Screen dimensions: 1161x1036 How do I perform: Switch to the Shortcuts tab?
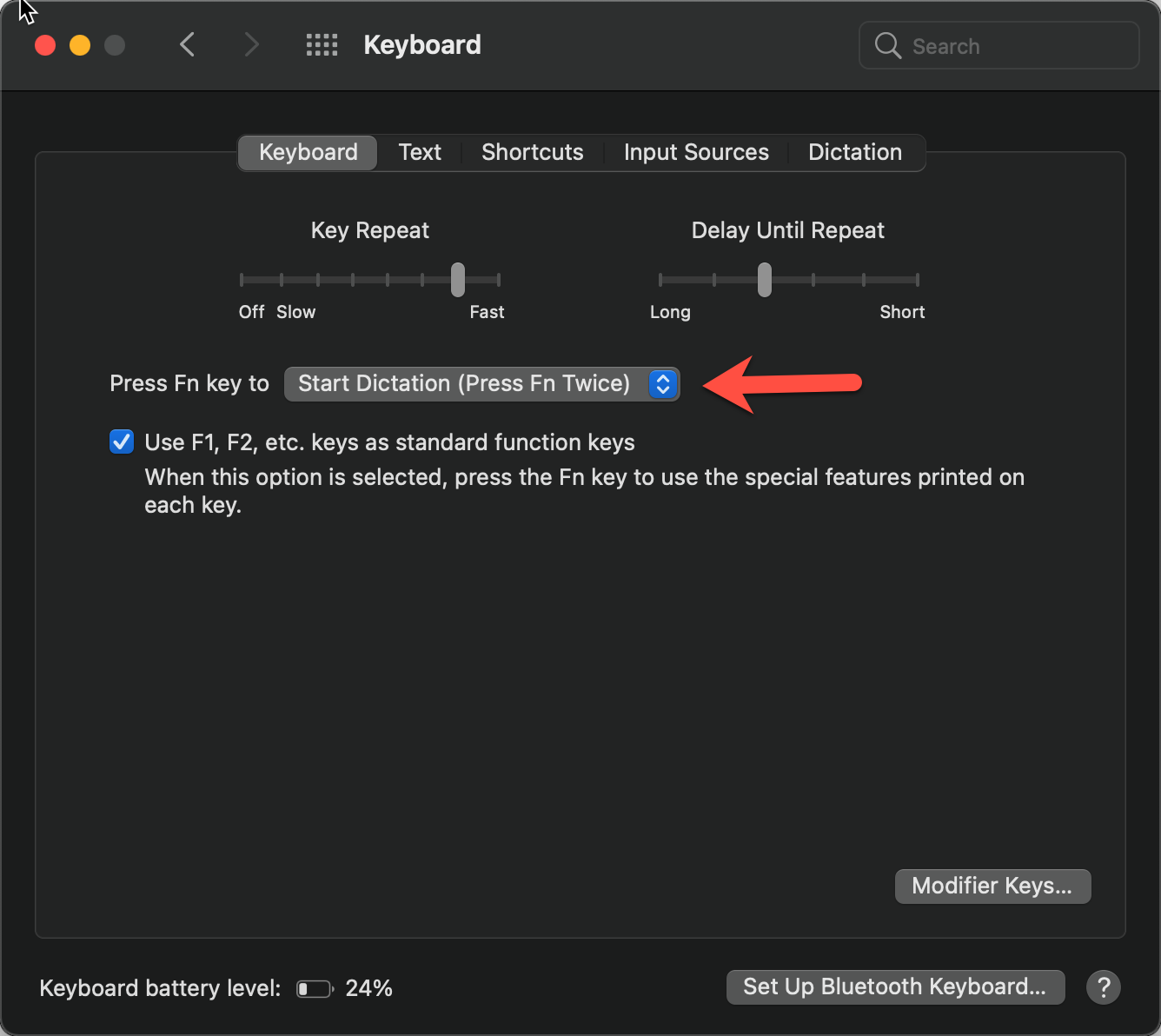point(532,152)
